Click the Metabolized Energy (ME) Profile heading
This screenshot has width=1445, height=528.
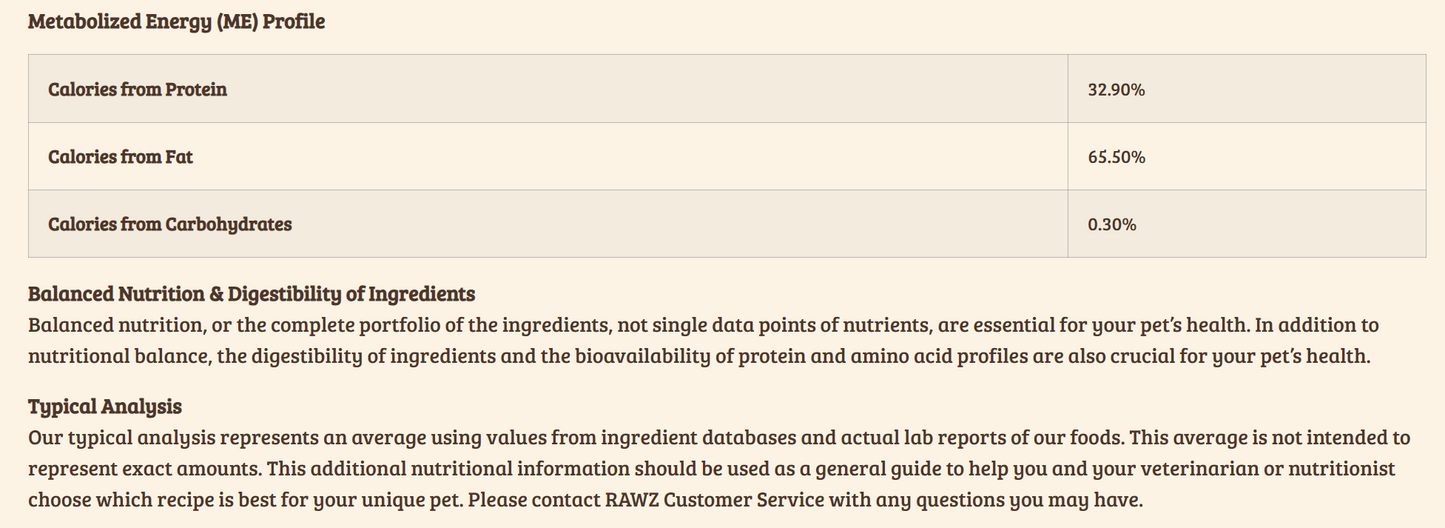tap(176, 21)
